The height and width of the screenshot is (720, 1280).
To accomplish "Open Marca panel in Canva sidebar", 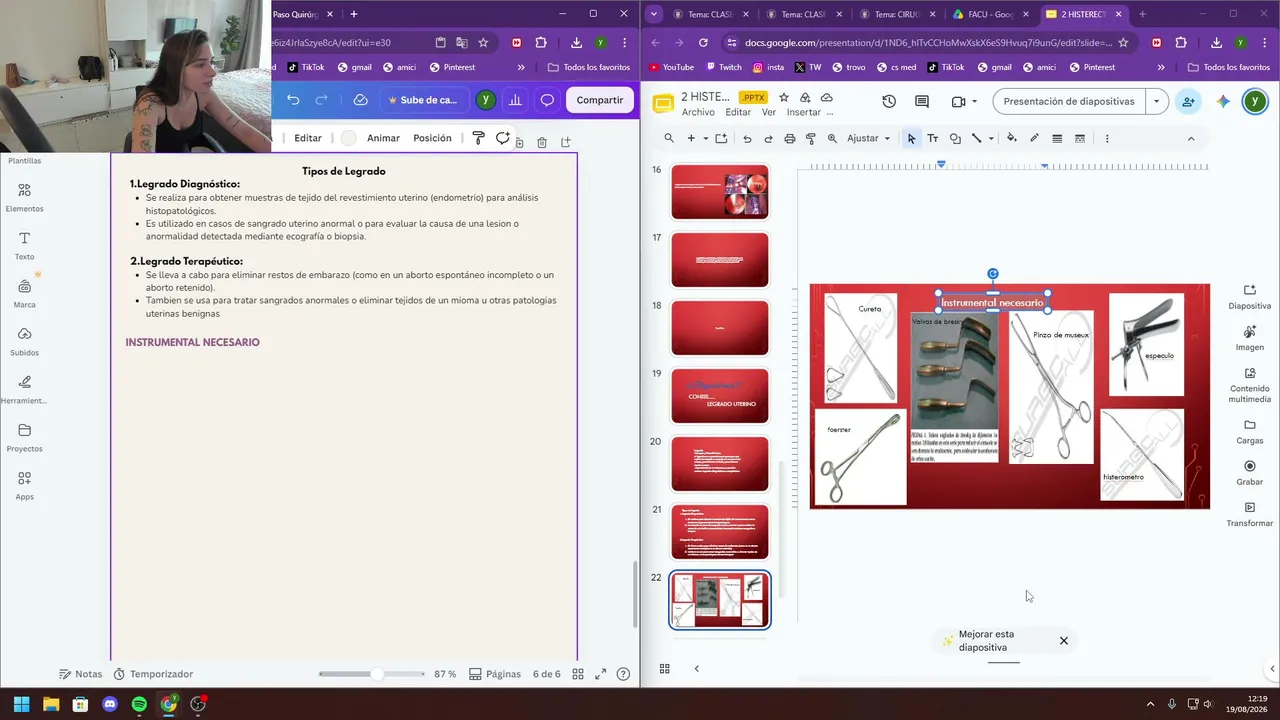I will [24, 293].
